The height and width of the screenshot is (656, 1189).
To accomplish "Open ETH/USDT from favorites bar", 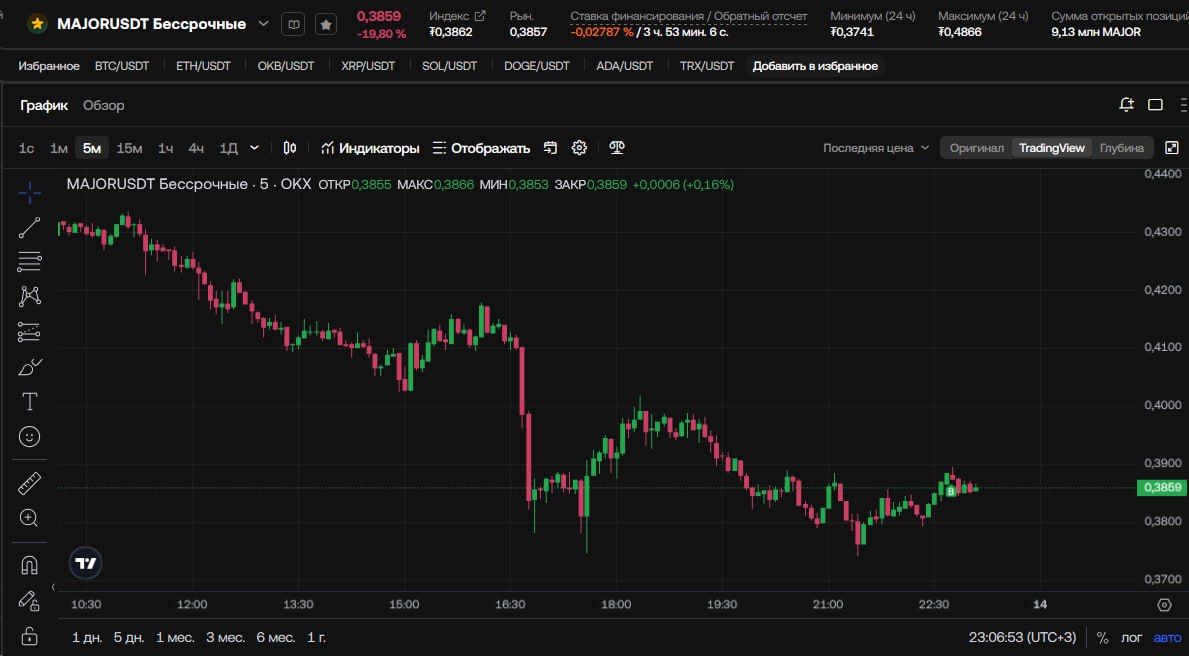I will (x=203, y=66).
